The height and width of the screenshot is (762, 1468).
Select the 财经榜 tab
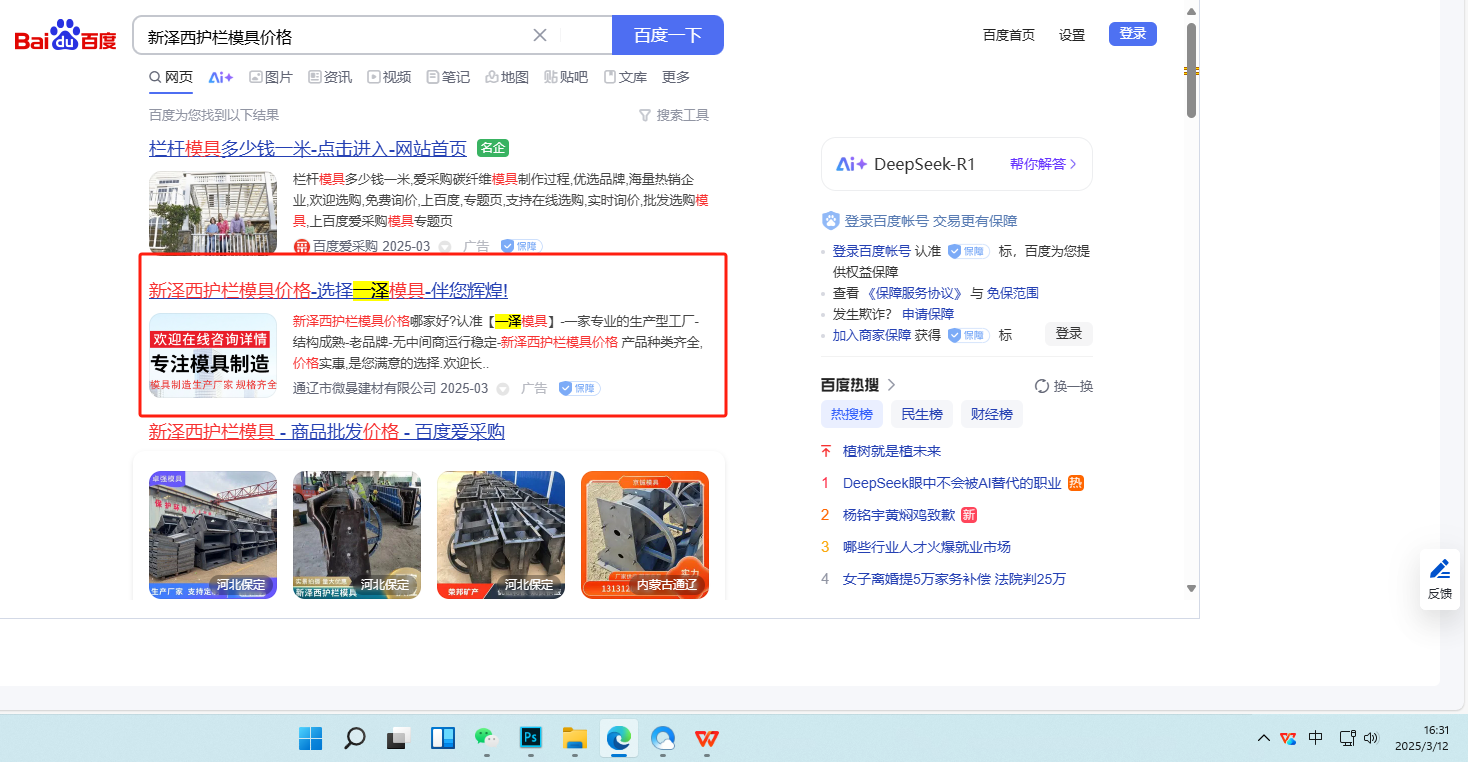(x=992, y=414)
